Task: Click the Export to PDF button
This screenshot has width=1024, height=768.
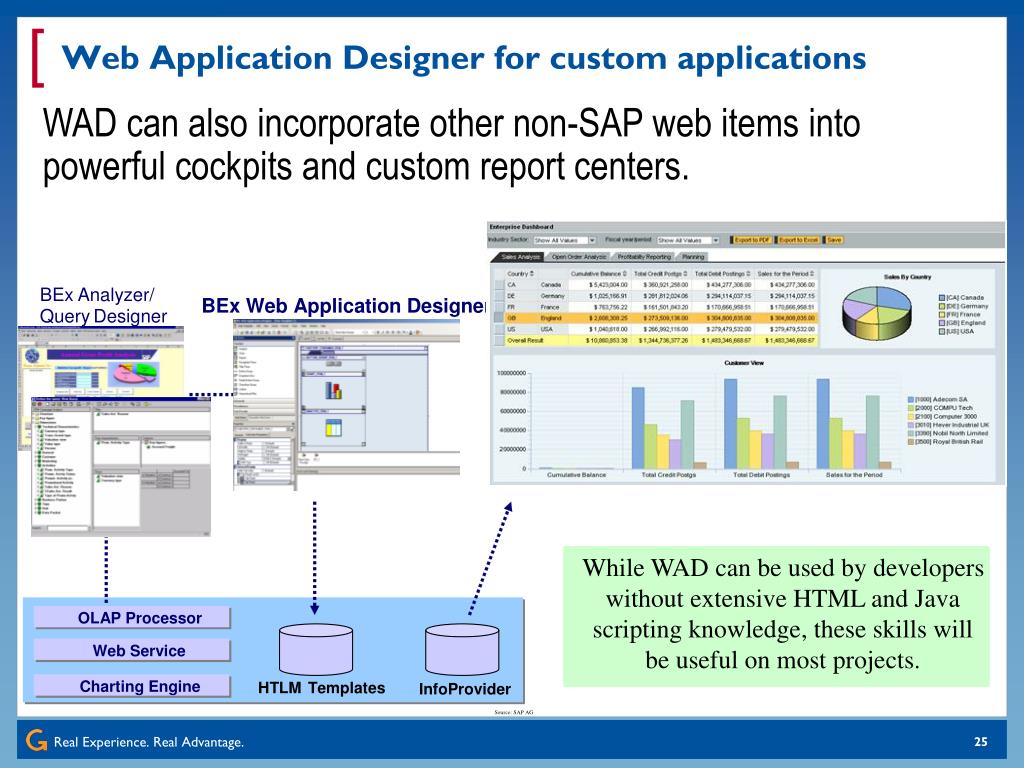Action: 752,240
